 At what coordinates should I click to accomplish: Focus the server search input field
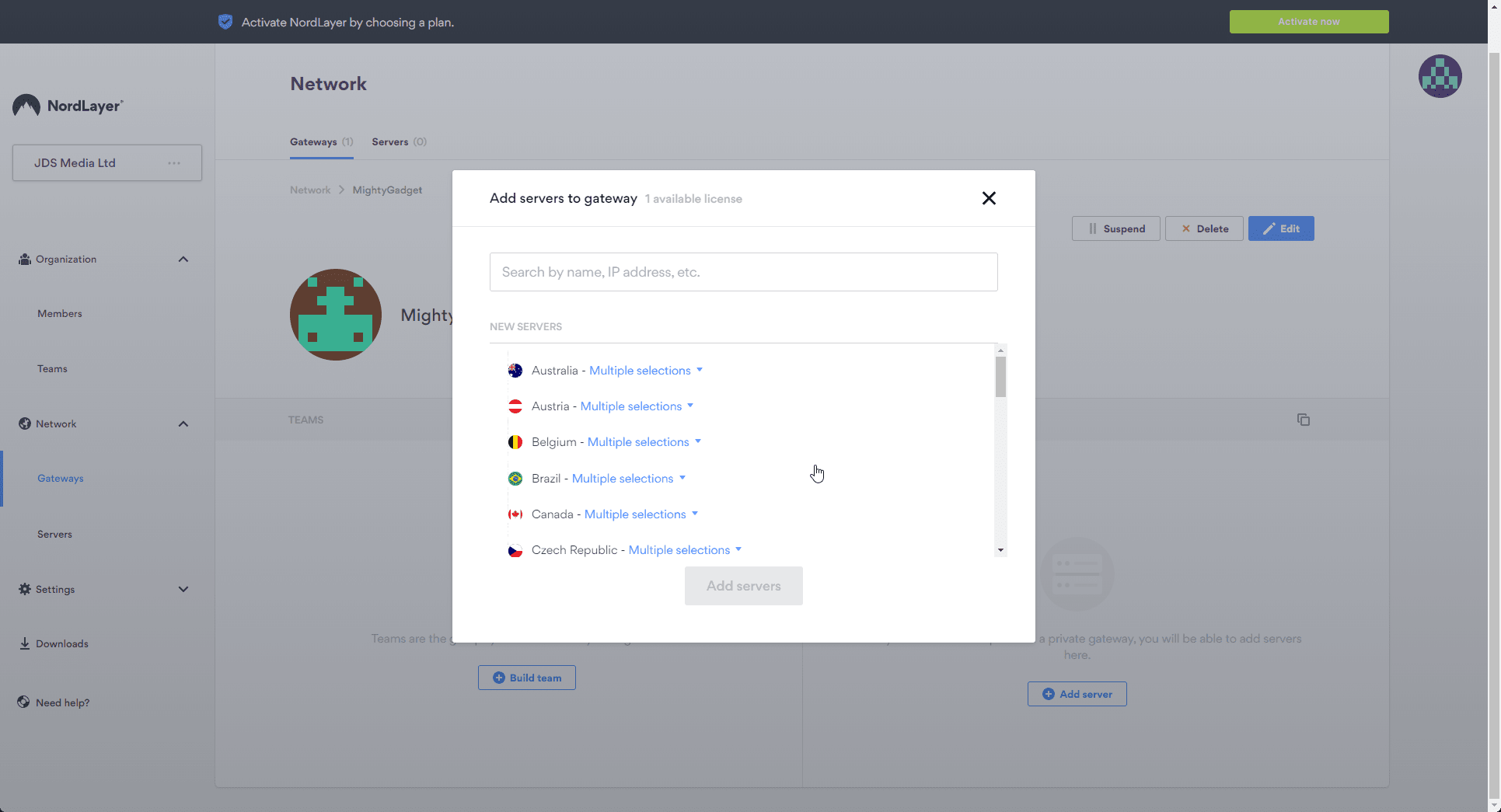pos(743,272)
